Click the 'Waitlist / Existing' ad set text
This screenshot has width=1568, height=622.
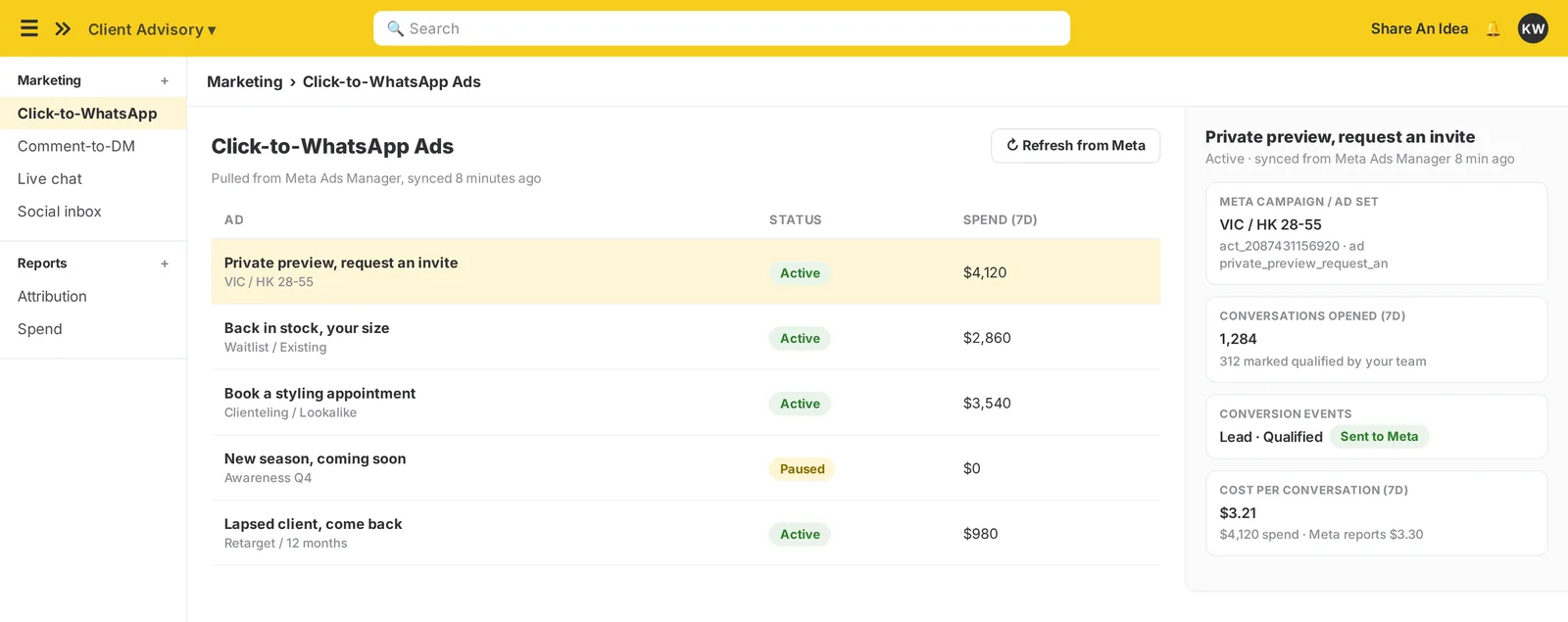pos(275,348)
